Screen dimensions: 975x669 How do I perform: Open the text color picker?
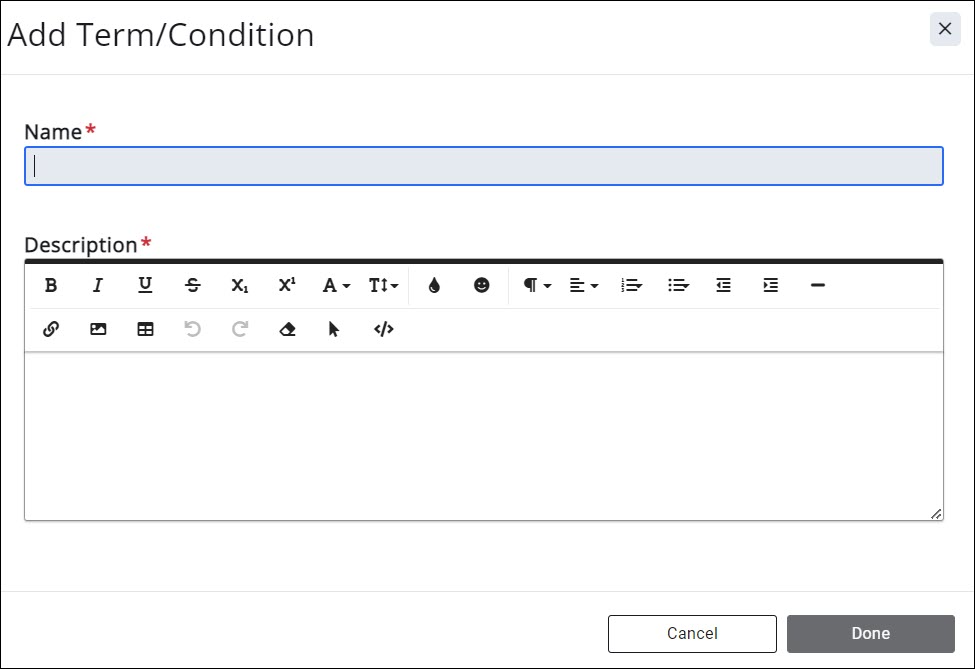[434, 286]
